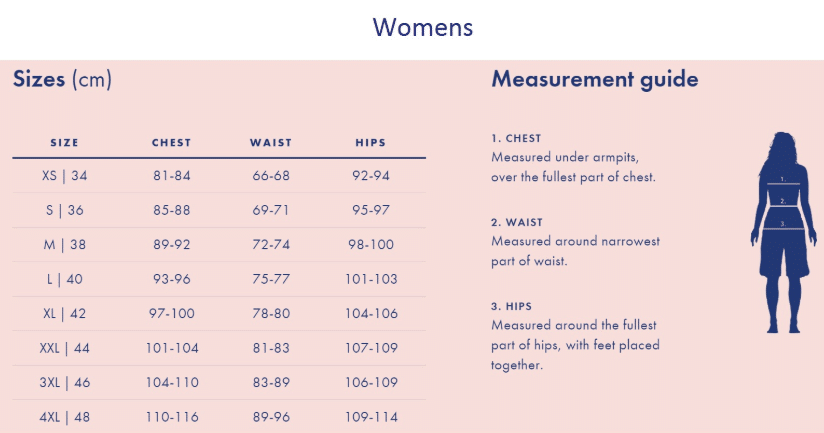Click the 4XL | 48 size label

tap(65, 417)
